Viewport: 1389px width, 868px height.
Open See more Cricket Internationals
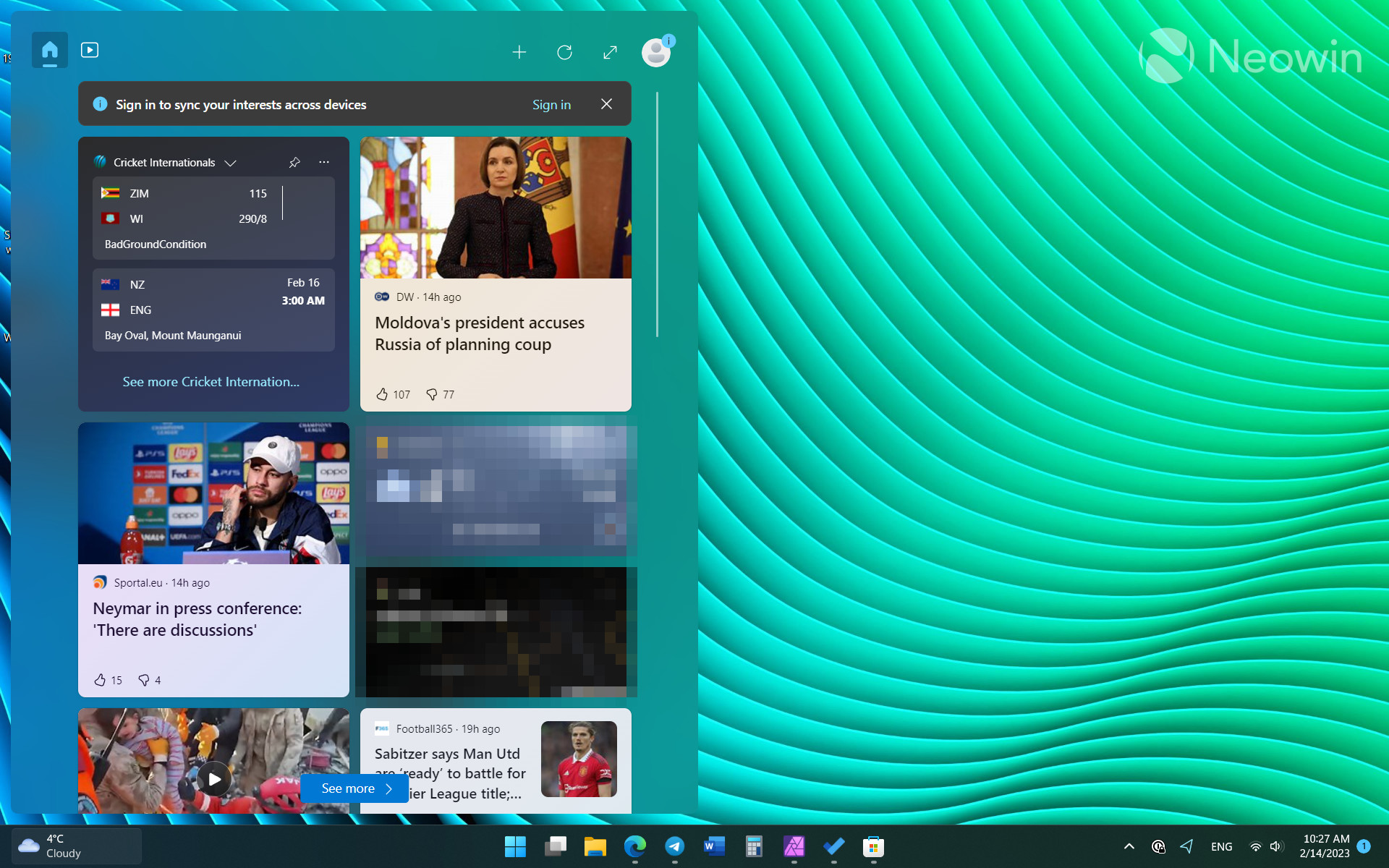click(x=211, y=381)
